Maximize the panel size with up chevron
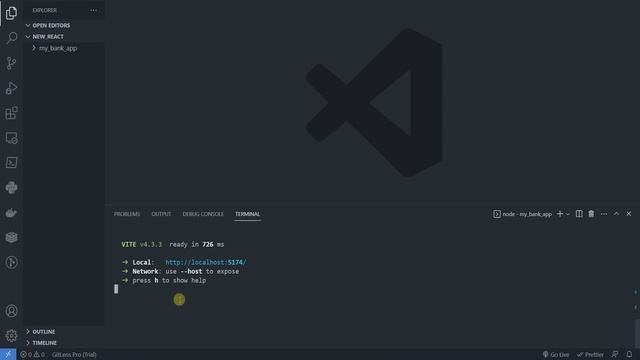The image size is (640, 360). coord(616,214)
